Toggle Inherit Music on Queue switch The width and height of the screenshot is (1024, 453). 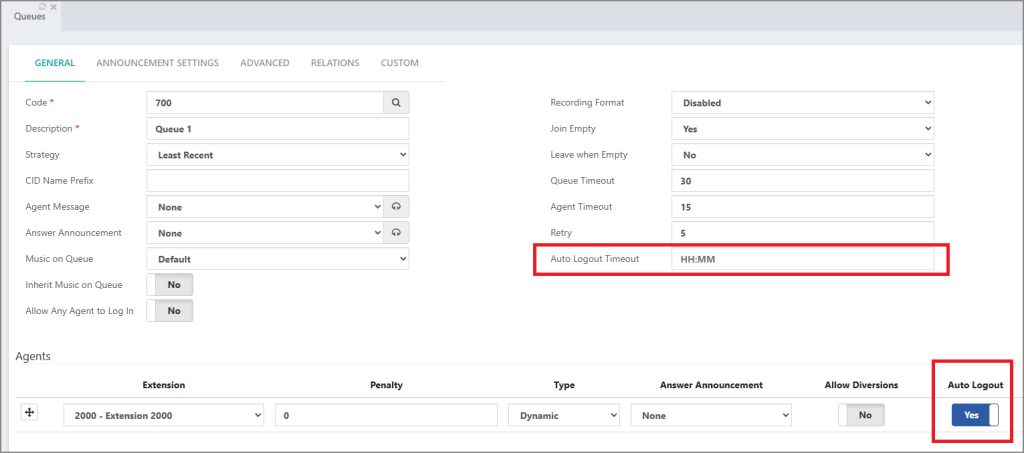pyautogui.click(x=170, y=285)
